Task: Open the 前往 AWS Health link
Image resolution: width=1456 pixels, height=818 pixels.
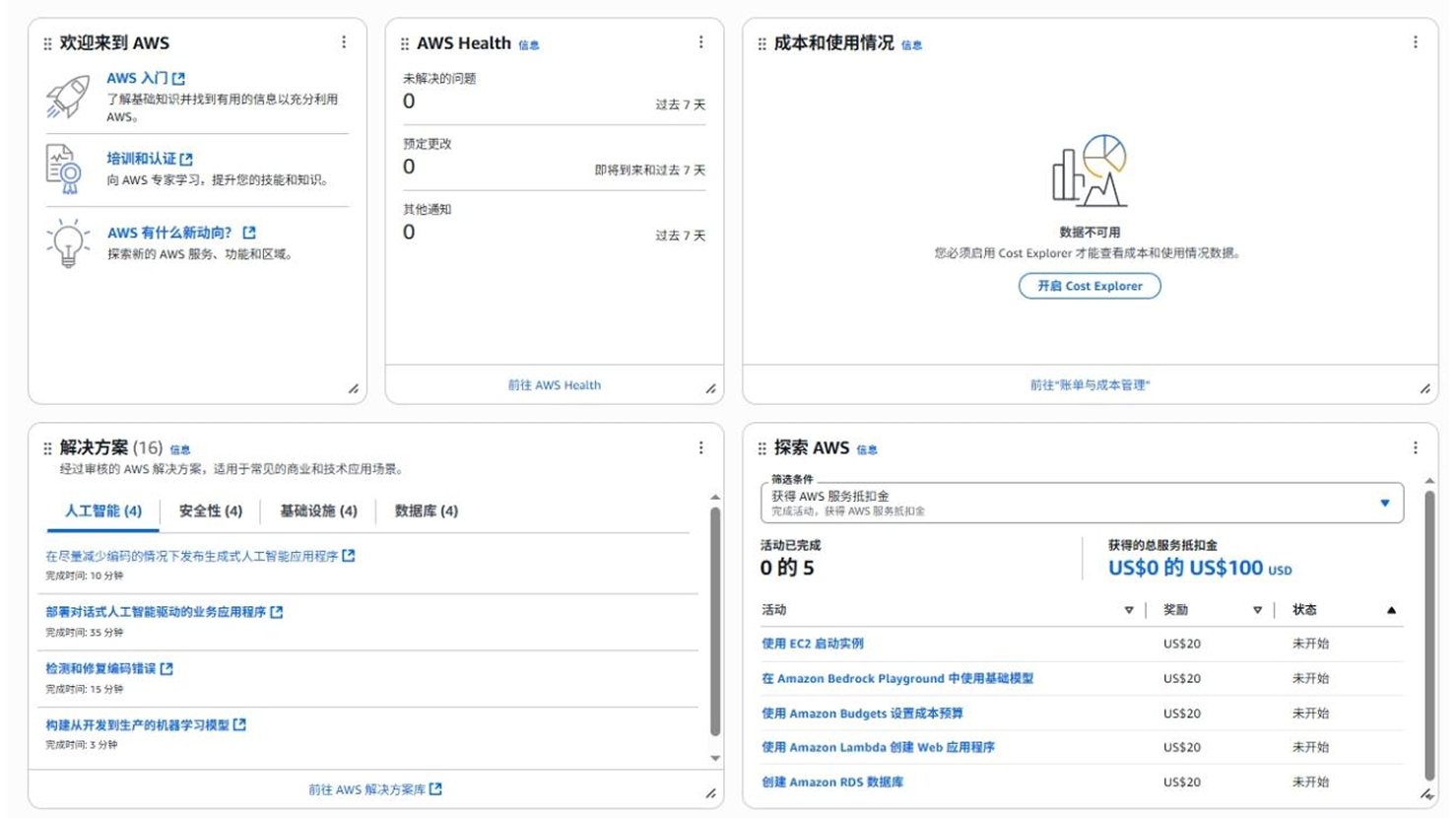Action: coord(554,385)
